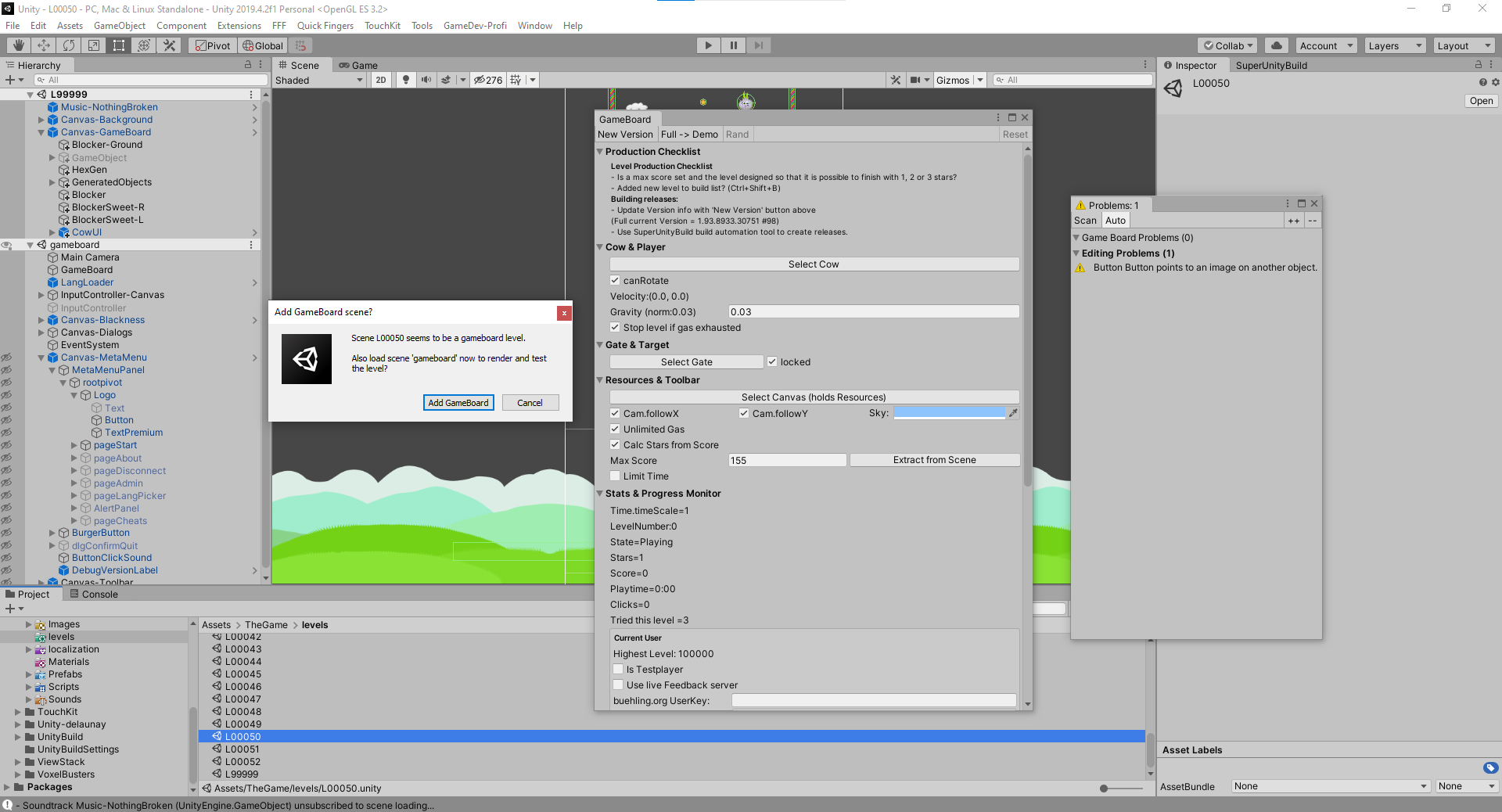Open cloud services icon
This screenshot has width=1502, height=812.
(x=1277, y=45)
